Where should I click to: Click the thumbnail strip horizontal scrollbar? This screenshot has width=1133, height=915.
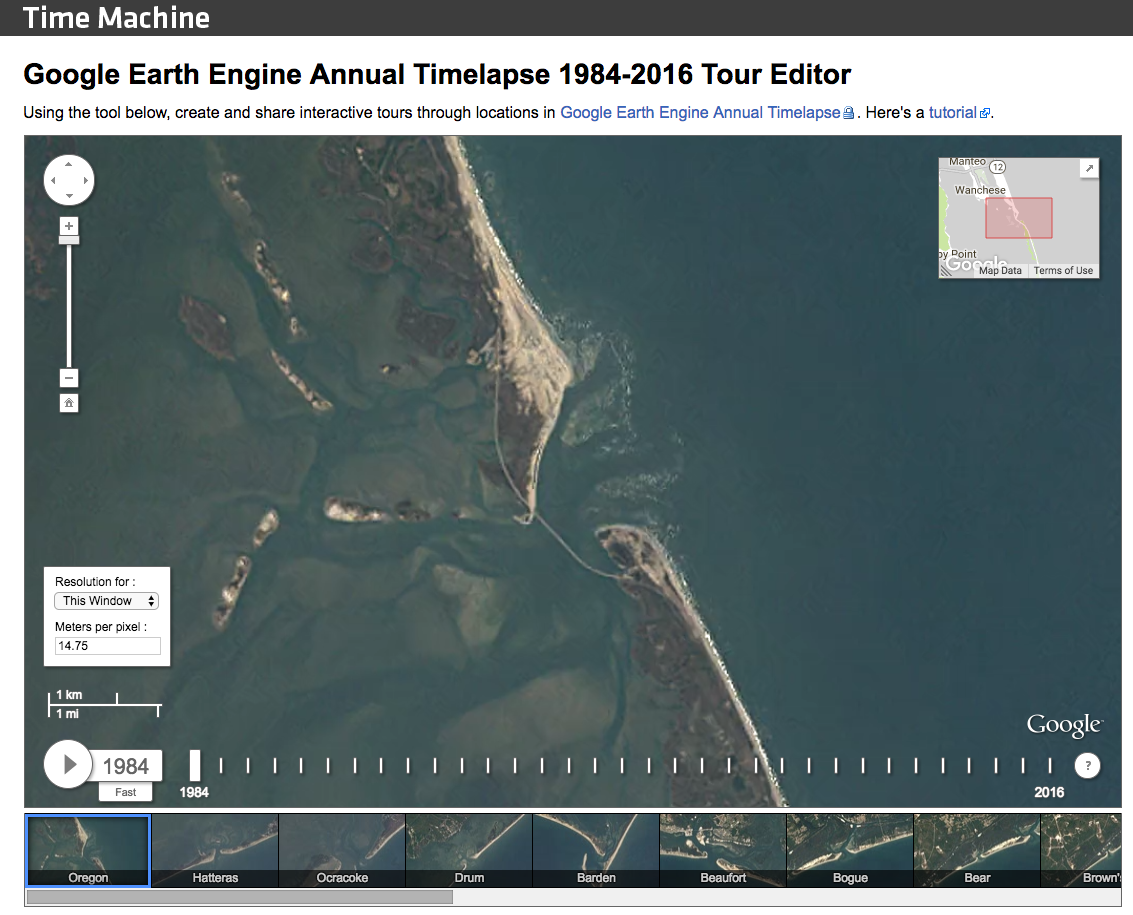(239, 897)
